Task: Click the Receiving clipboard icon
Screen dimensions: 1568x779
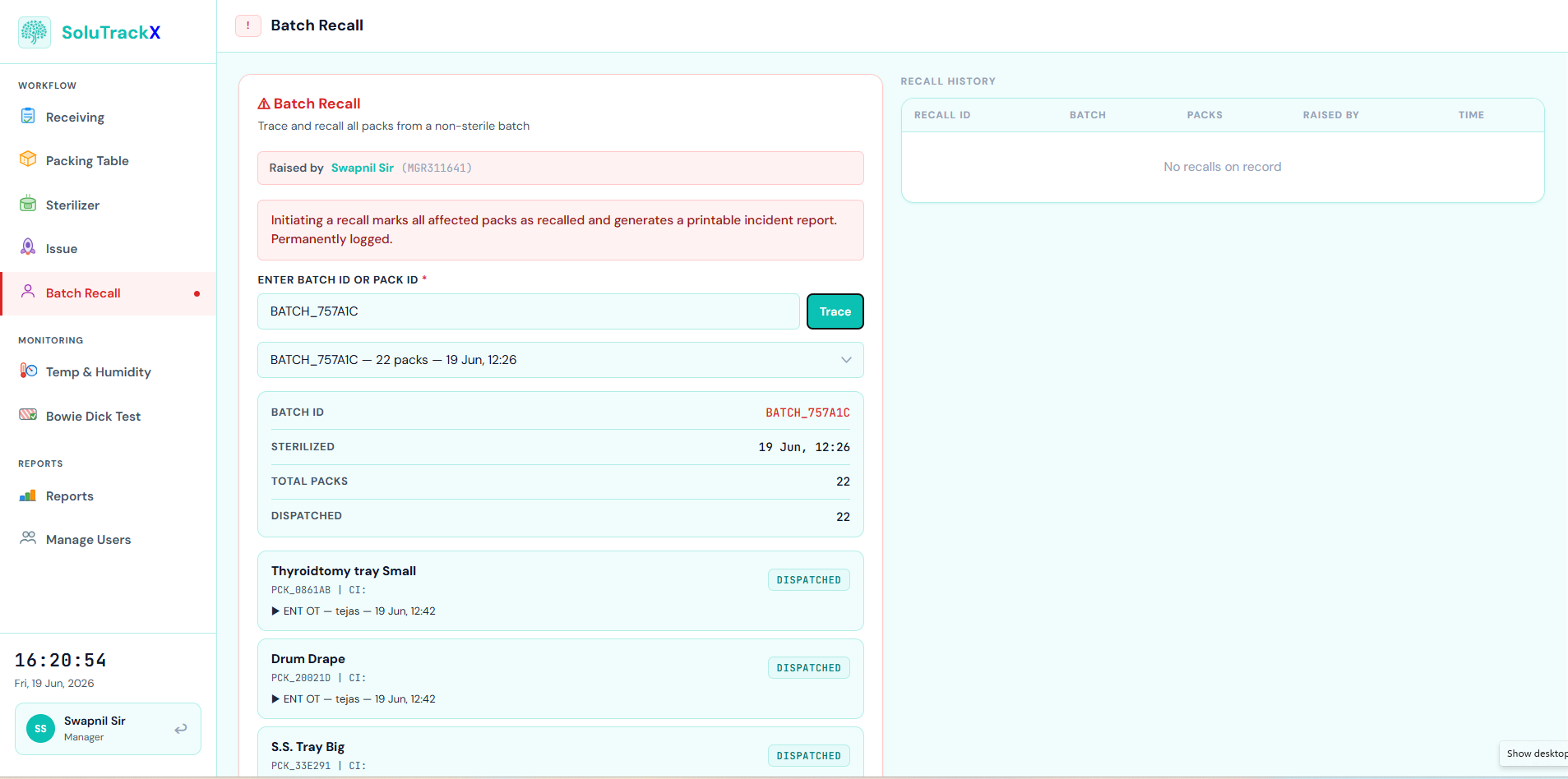Action: pos(28,116)
